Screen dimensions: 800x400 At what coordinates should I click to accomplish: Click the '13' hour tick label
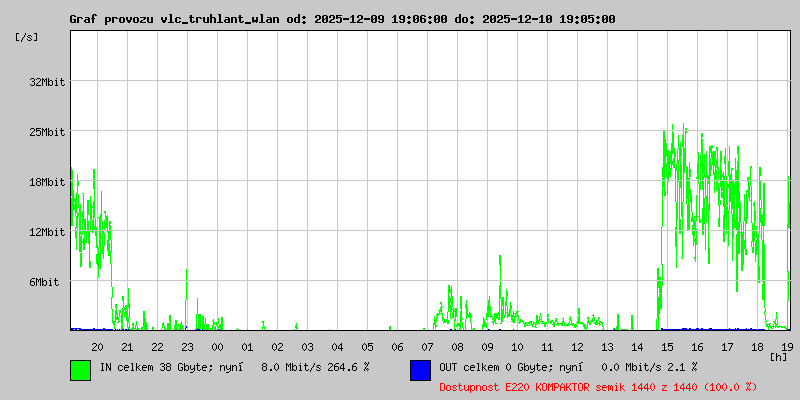608,347
